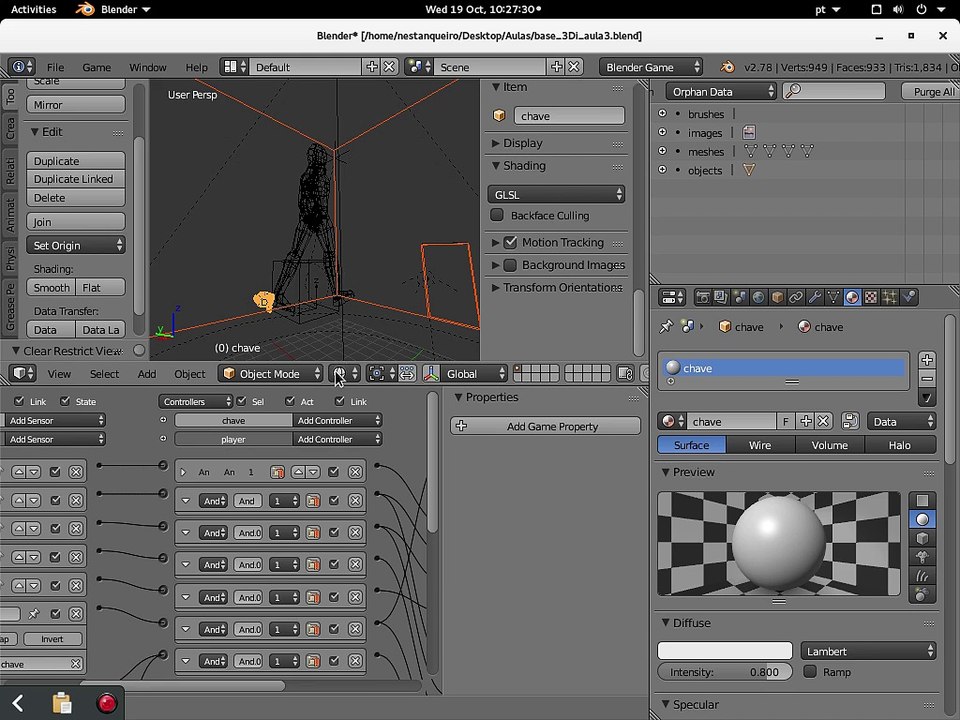Enable Backface Culling checkbox

[497, 215]
